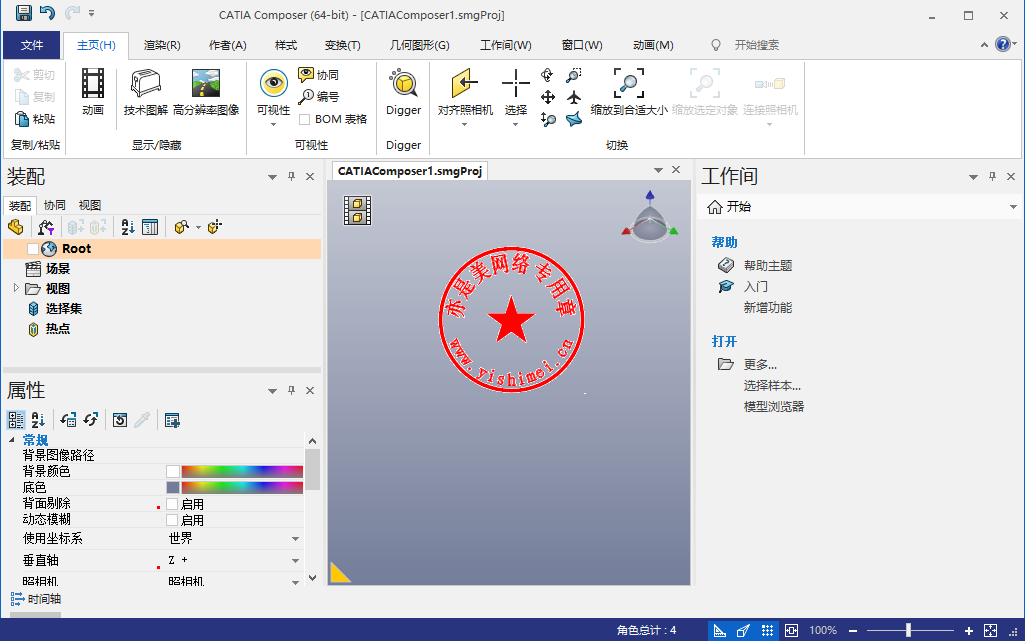Expand the 视图 tree node

click(x=16, y=288)
